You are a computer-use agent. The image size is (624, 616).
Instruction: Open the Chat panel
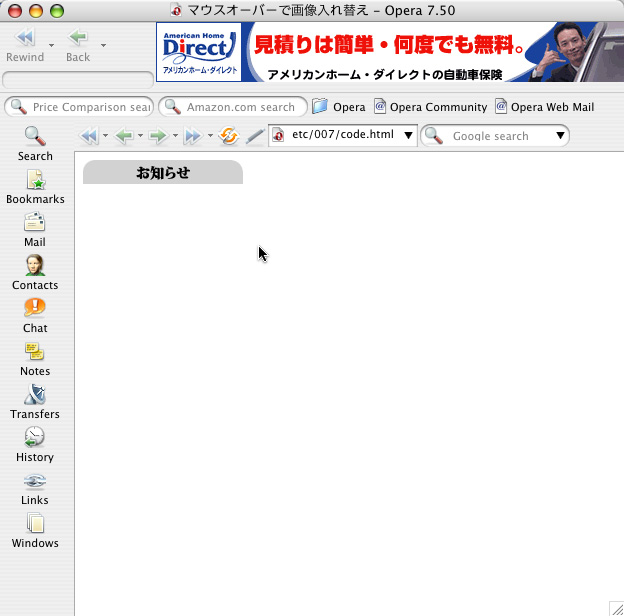pos(35,316)
